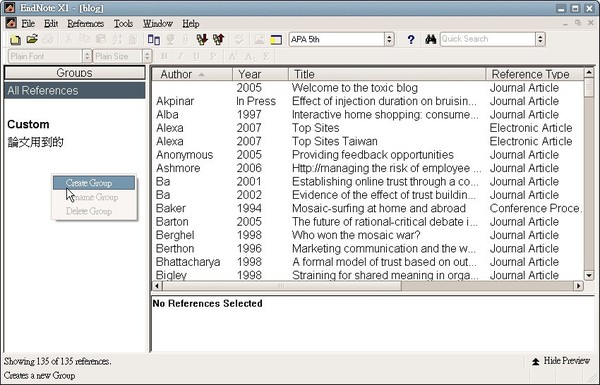
Task: Click the vertical scrollbar up arrow
Action: [589, 72]
